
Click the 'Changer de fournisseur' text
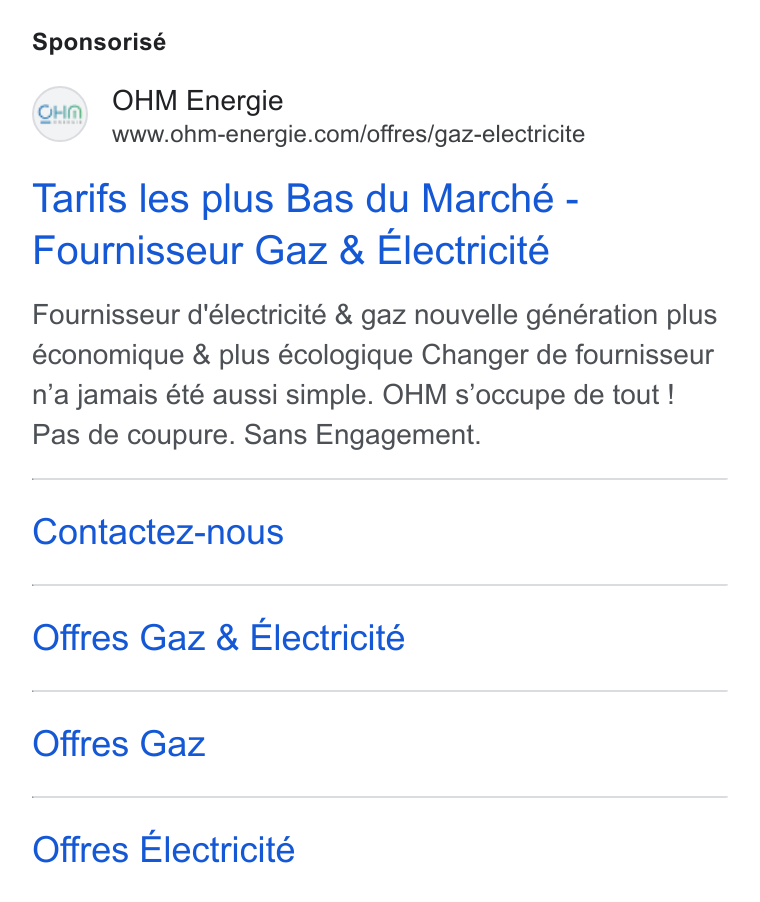tap(567, 355)
